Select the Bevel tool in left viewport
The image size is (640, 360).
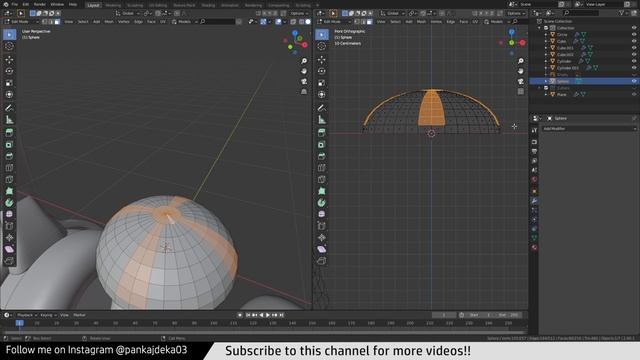pos(9,156)
